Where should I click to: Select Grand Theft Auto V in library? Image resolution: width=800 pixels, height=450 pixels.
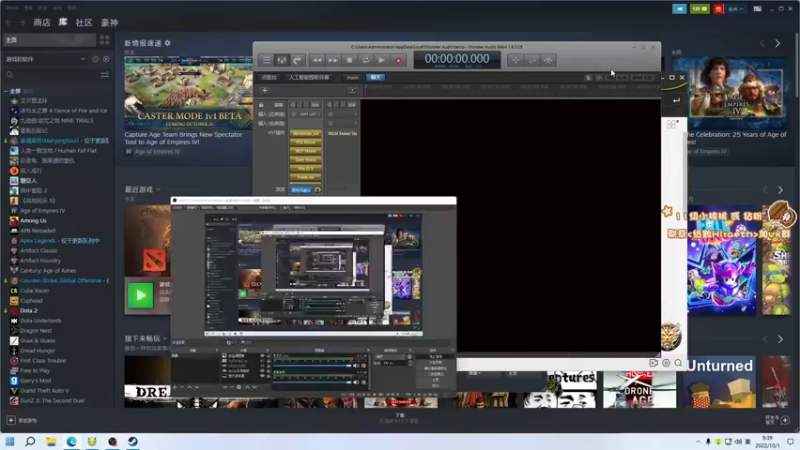click(x=44, y=390)
